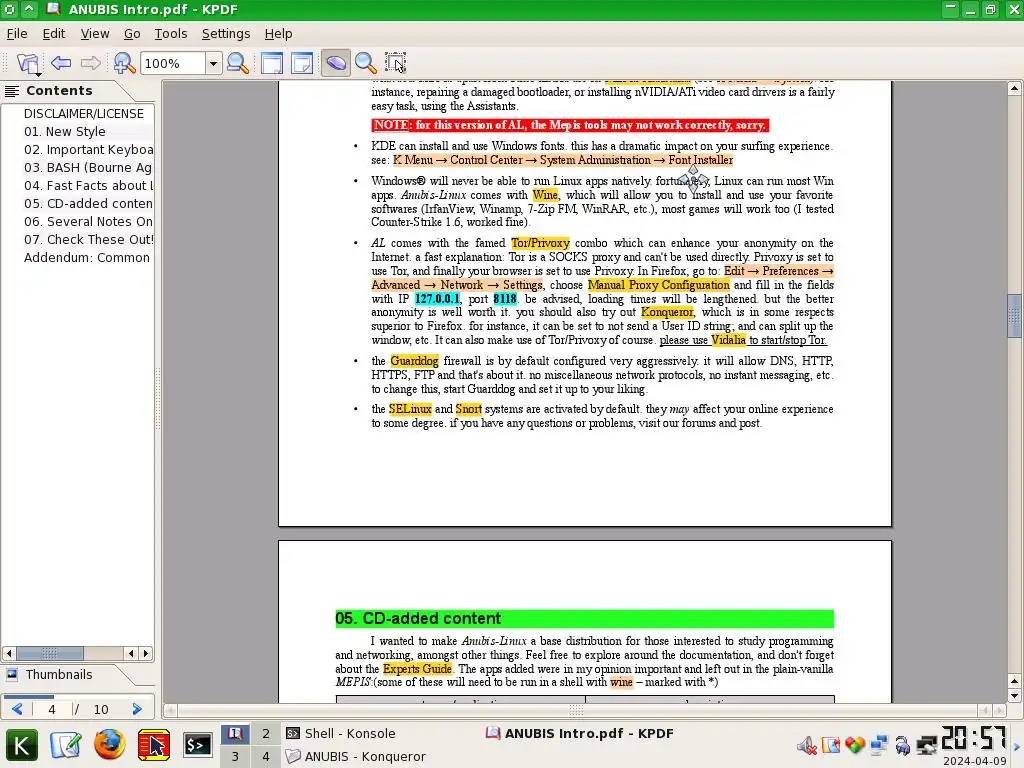Viewport: 1024px width, 768px height.
Task: Open network computers tray icon
Action: (x=879, y=745)
